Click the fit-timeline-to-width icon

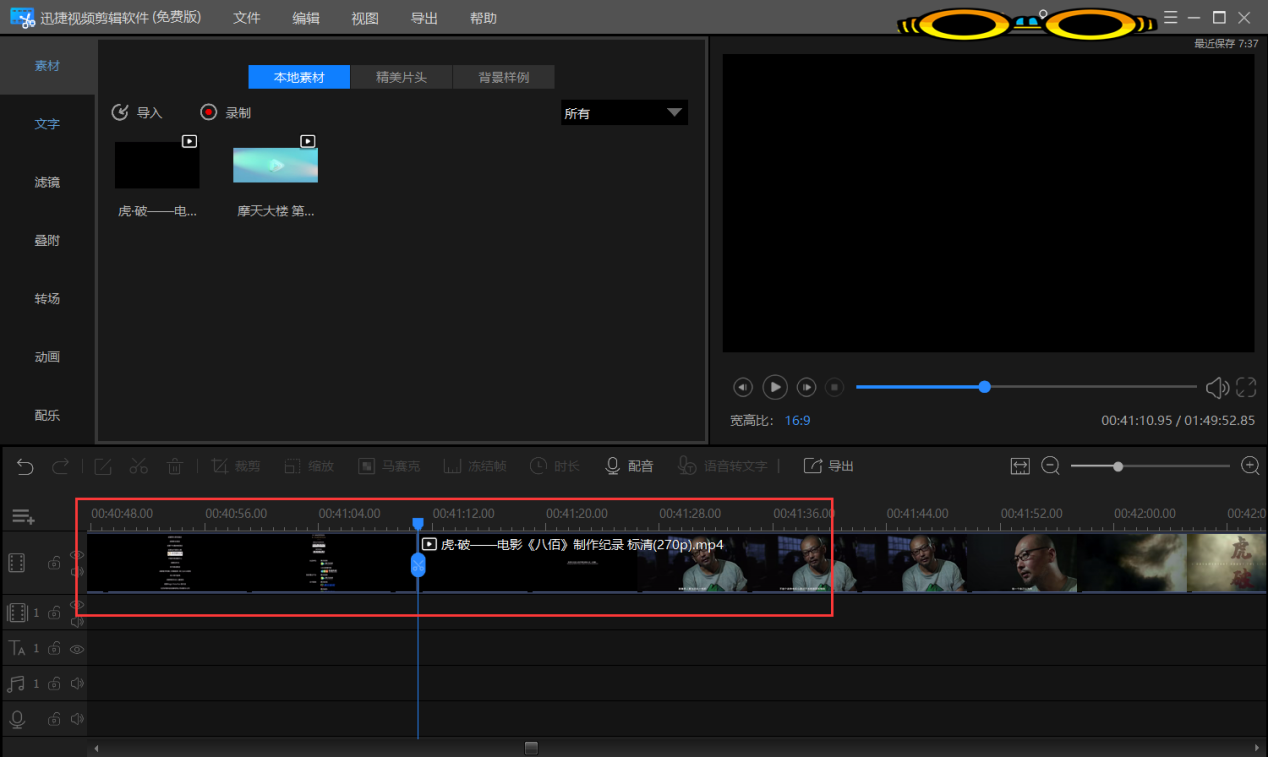point(1020,466)
